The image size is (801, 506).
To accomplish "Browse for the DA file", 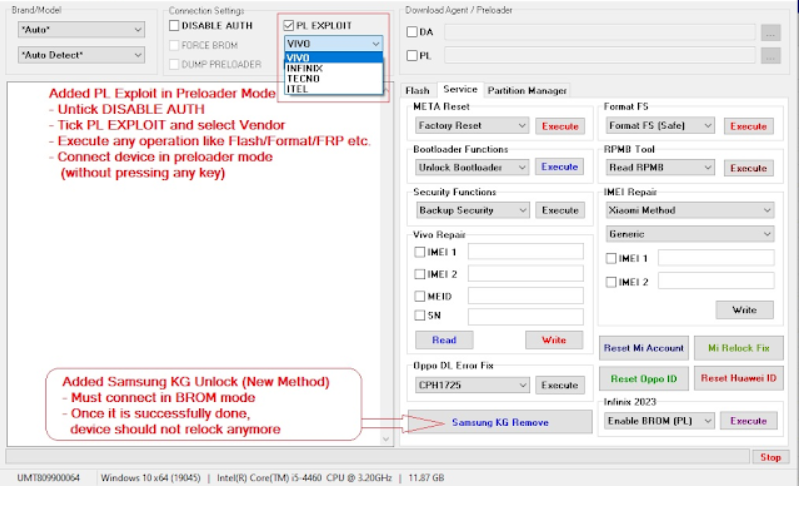I will click(x=770, y=33).
